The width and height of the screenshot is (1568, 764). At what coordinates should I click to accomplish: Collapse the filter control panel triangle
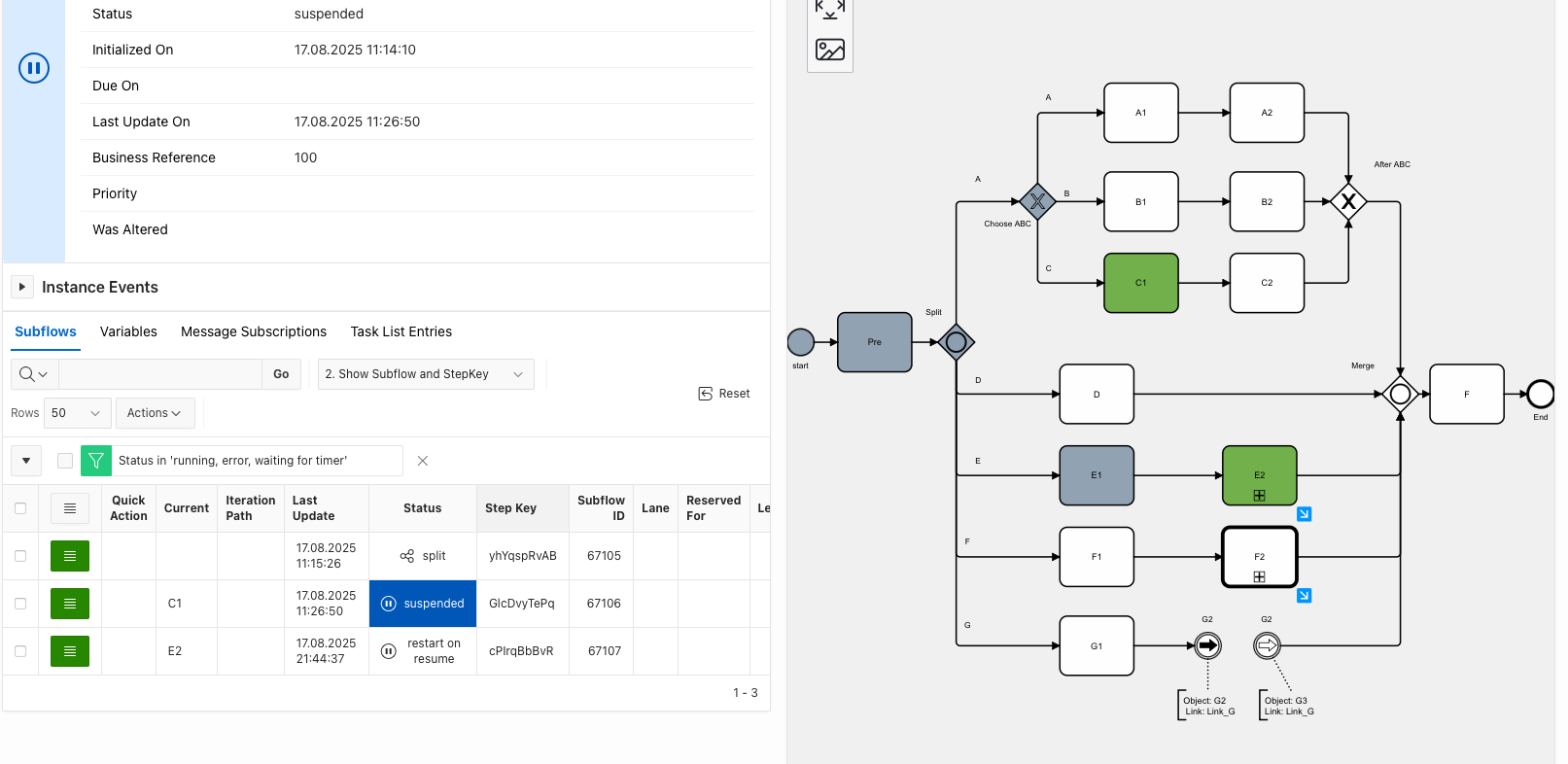pyautogui.click(x=26, y=461)
